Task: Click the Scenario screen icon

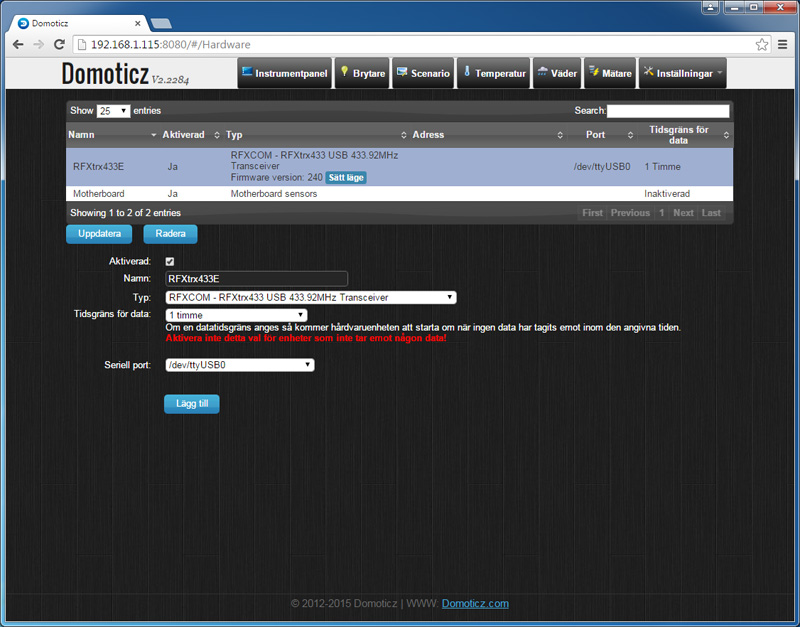Action: [402, 72]
